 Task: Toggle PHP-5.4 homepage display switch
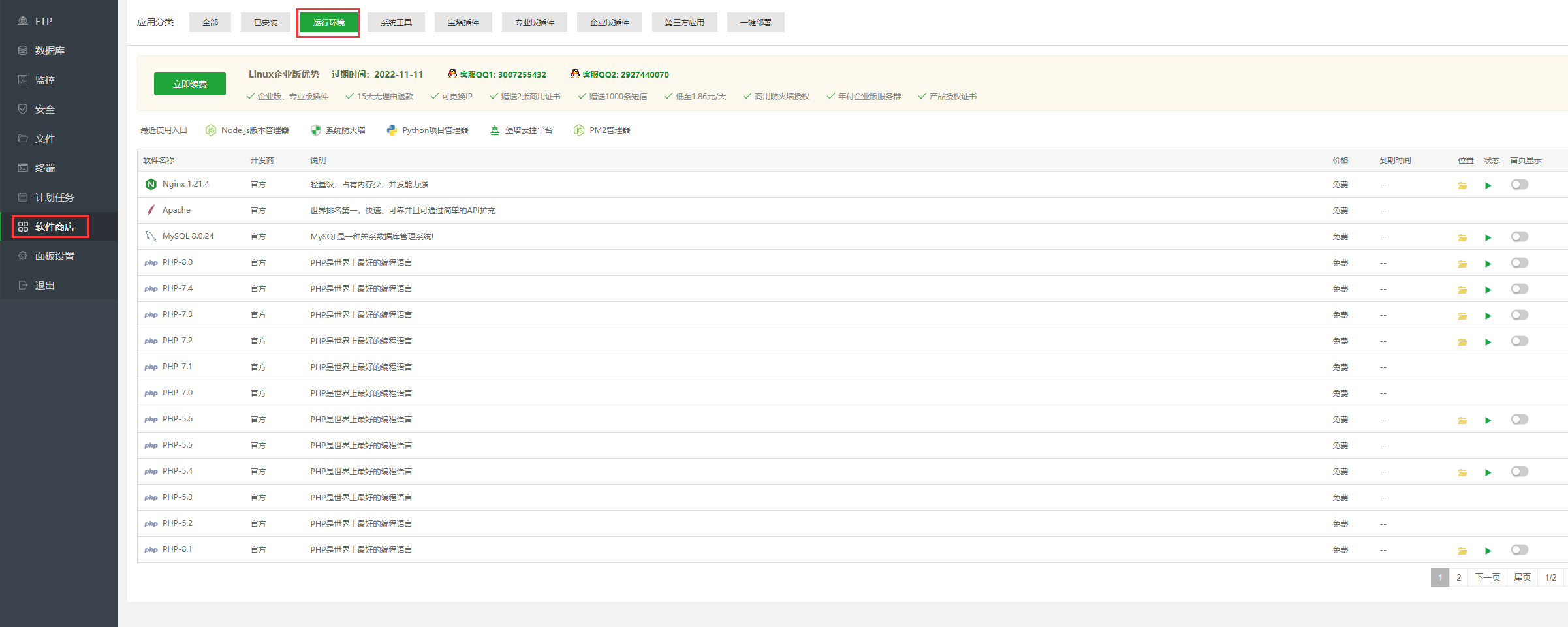1520,472
